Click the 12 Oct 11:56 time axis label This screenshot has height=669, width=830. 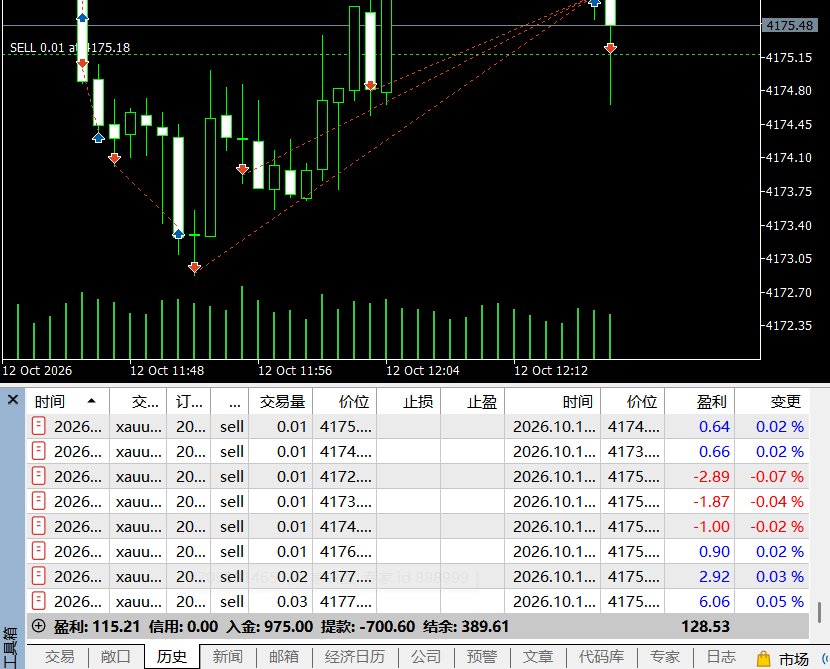(295, 370)
